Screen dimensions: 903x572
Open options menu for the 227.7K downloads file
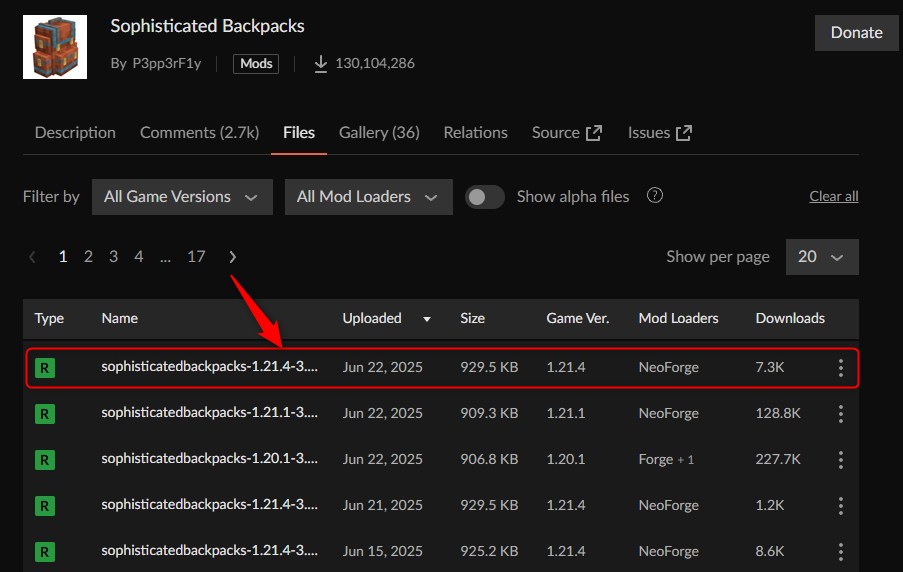coord(841,460)
